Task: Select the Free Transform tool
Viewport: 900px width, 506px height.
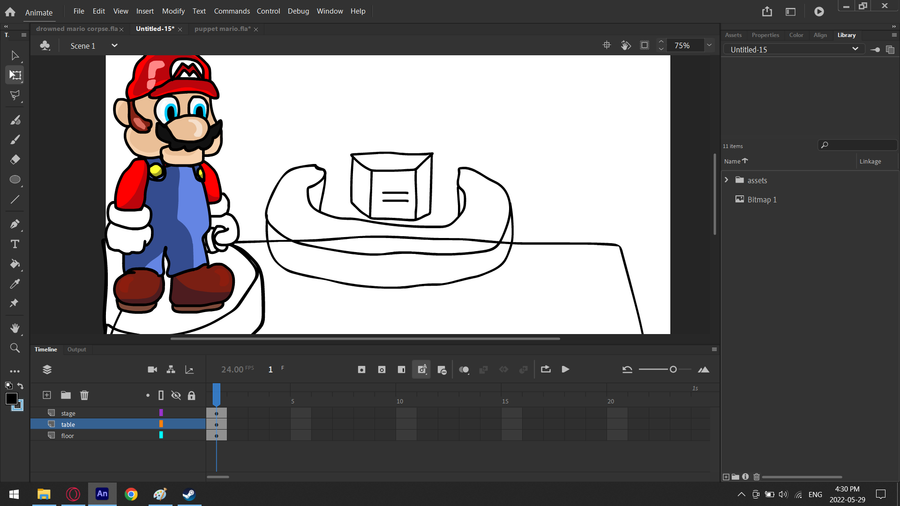Action: [15, 75]
